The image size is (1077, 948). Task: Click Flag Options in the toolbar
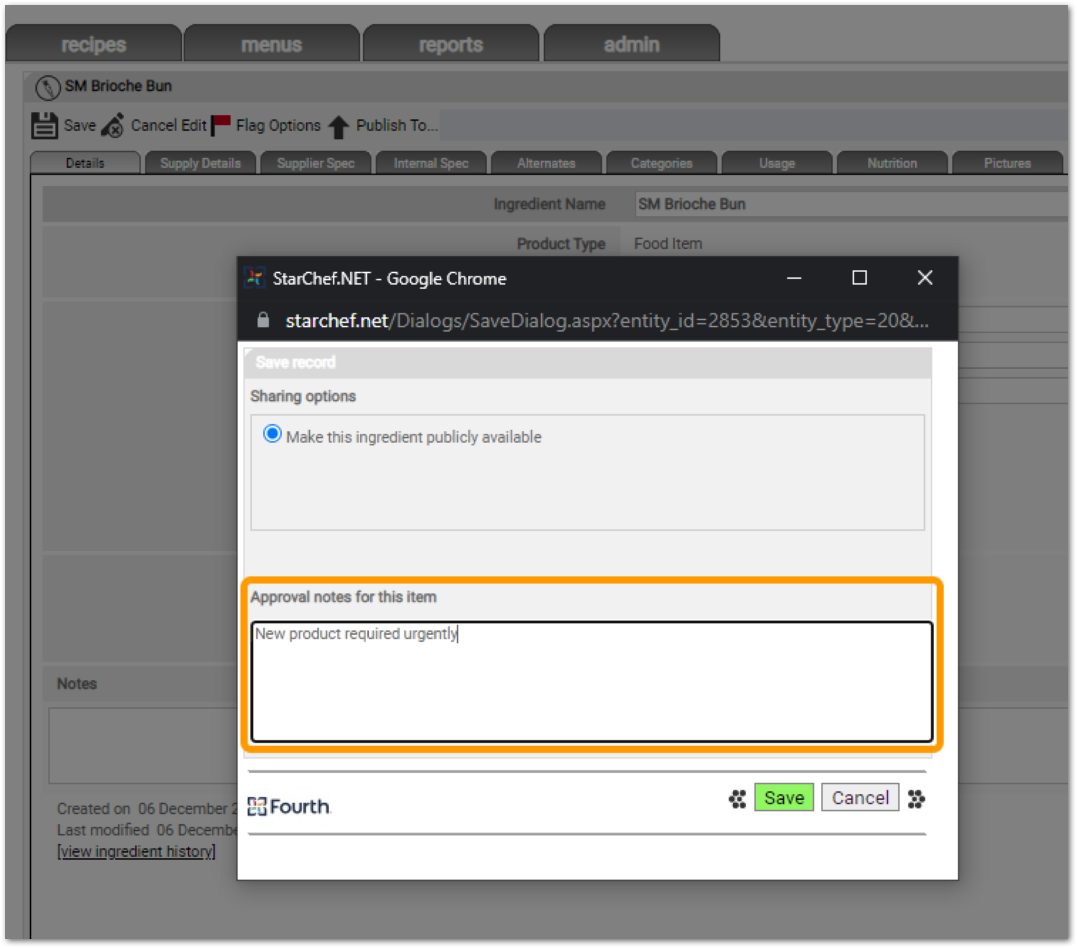(x=278, y=126)
